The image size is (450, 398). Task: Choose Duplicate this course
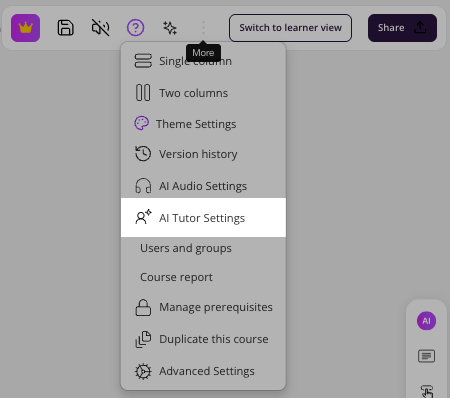coord(203,339)
